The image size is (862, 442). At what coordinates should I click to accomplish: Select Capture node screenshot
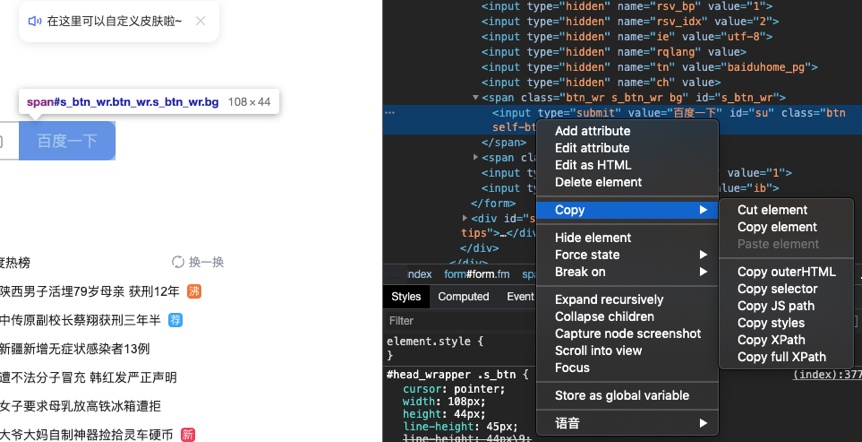(x=627, y=334)
